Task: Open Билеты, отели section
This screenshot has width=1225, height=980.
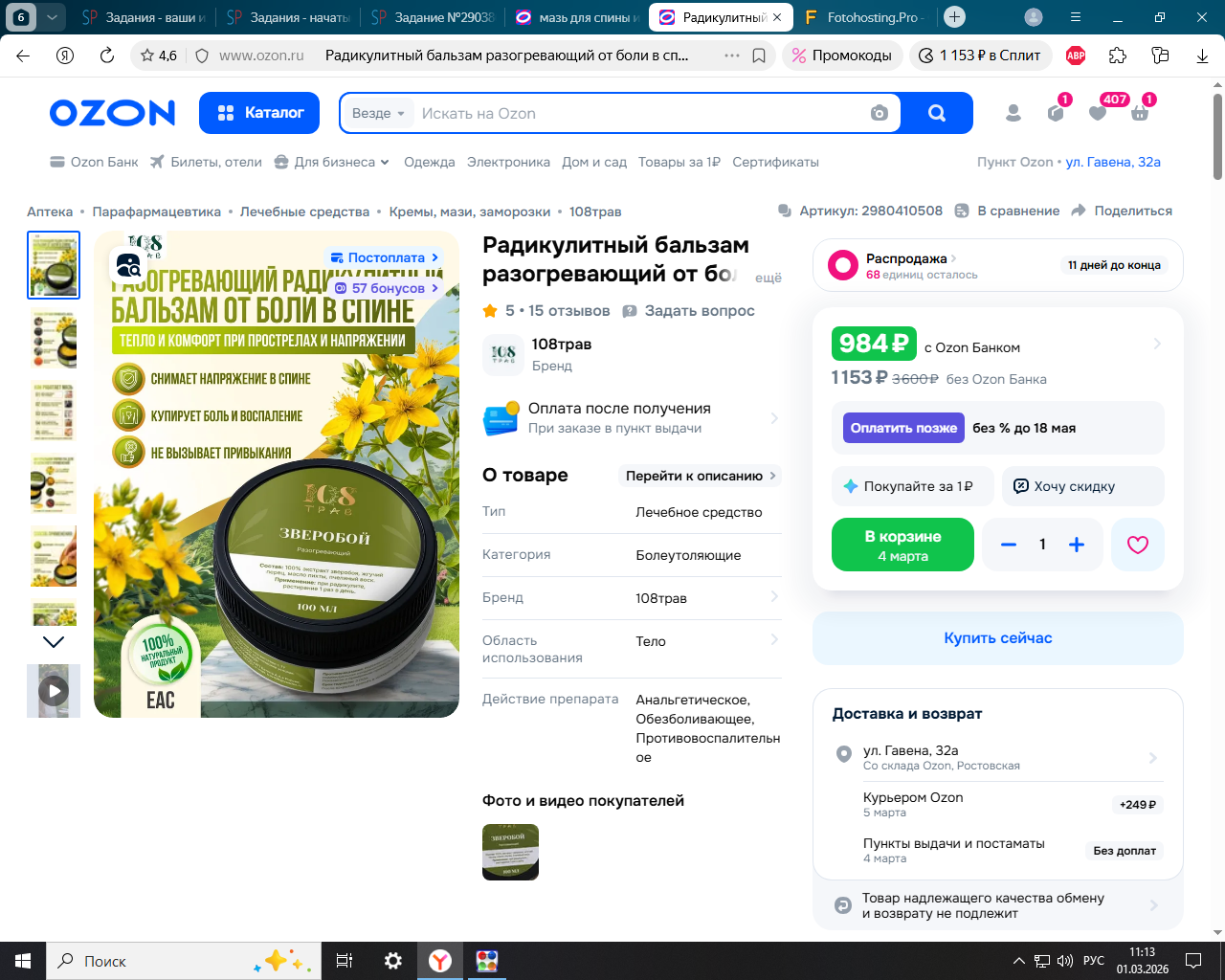Action: click(x=206, y=162)
